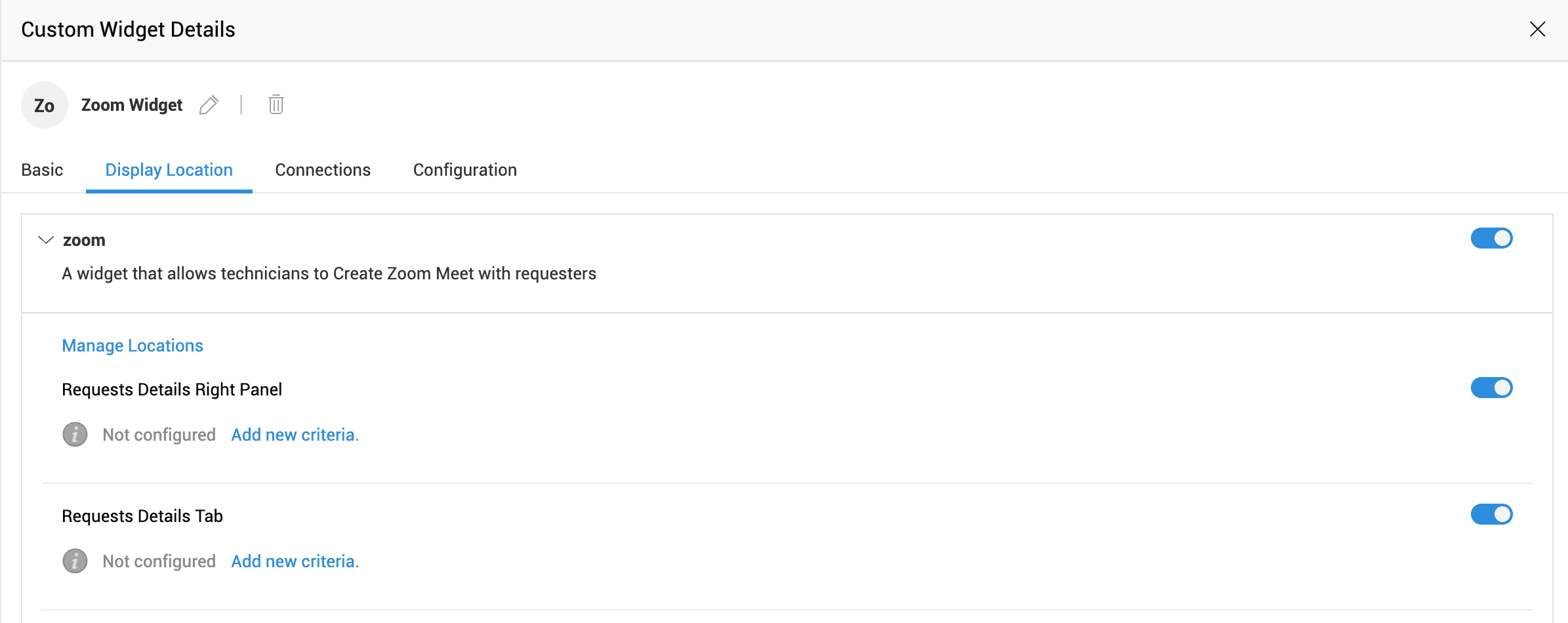Add new criteria for Requests Details Tab
Screen dimensions: 1568x623
point(295,561)
